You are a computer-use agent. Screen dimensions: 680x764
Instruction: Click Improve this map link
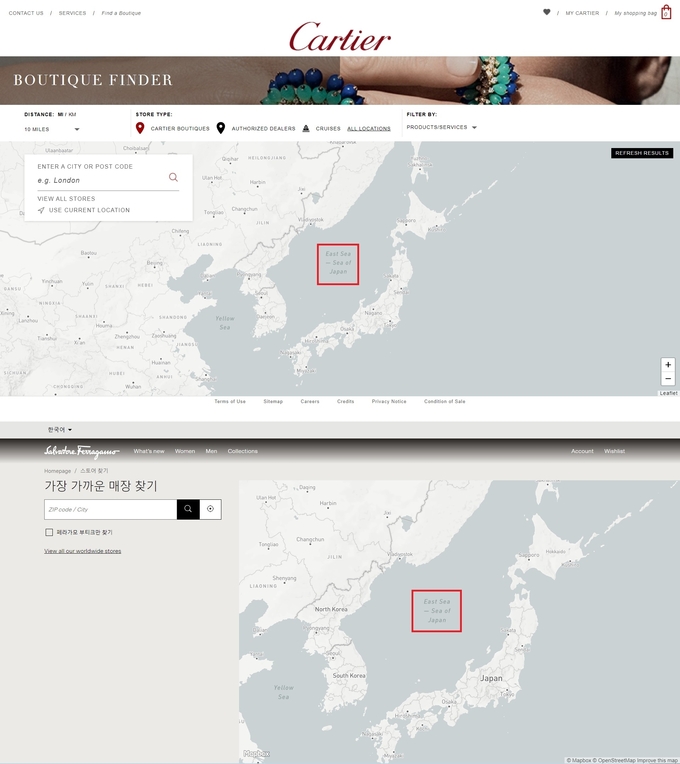(657, 760)
